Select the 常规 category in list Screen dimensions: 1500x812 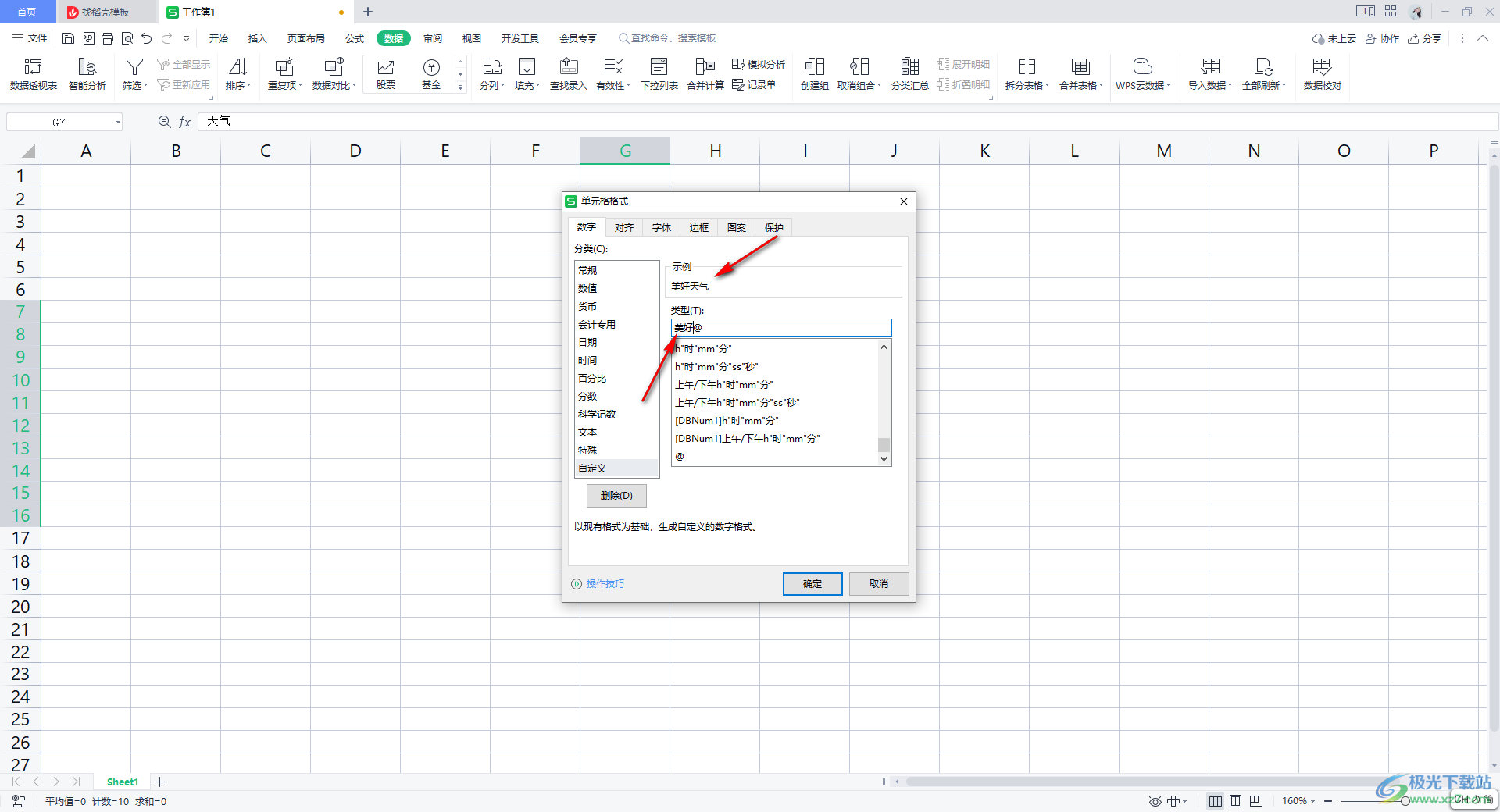coord(617,270)
